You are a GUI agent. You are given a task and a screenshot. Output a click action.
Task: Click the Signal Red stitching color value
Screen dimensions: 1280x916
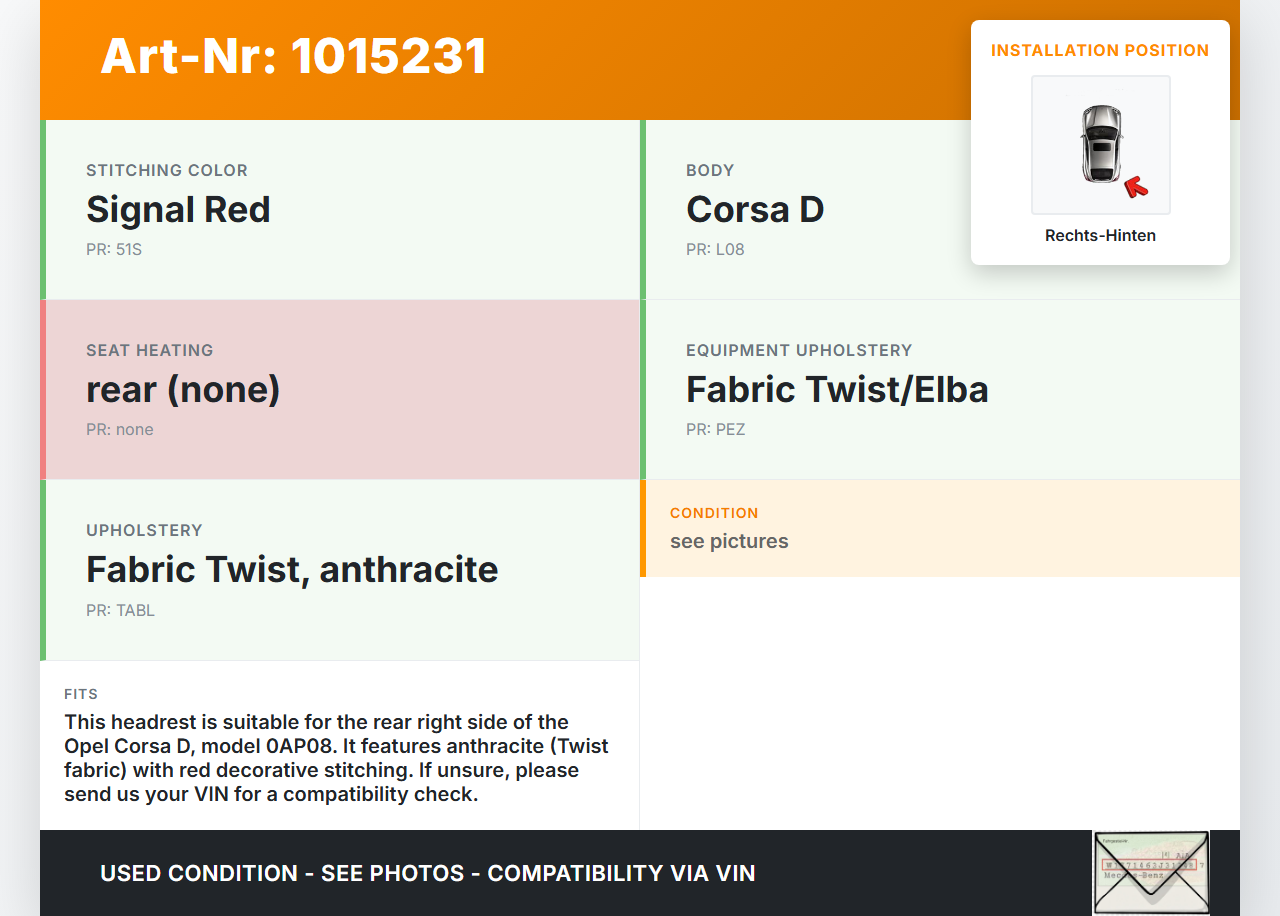(178, 210)
